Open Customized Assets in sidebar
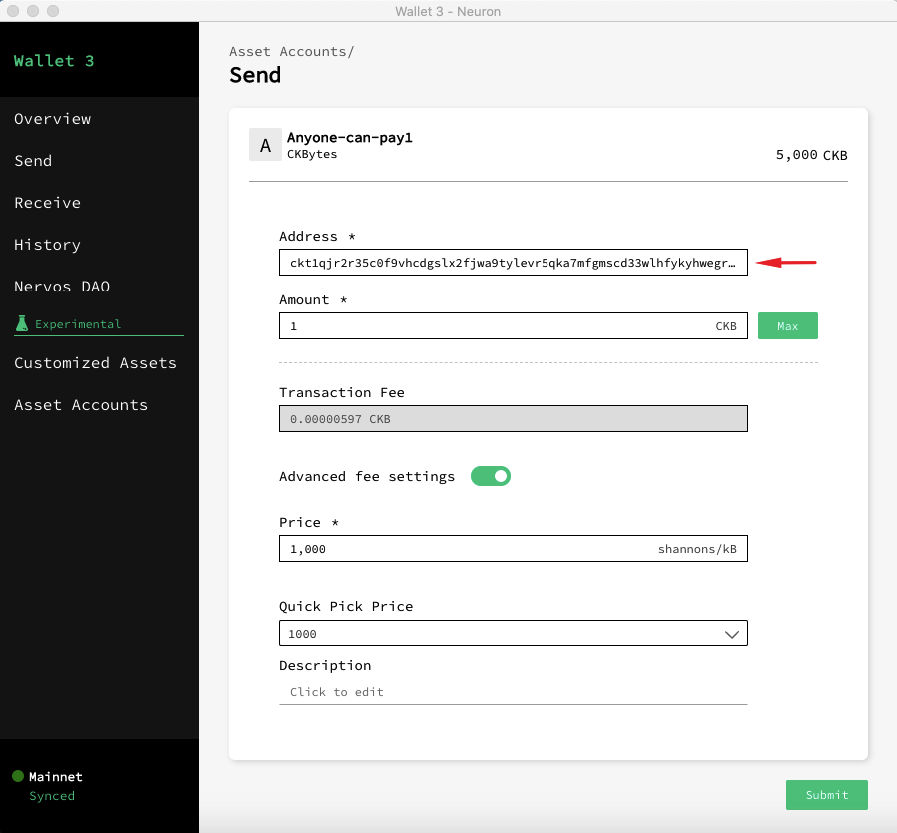The height and width of the screenshot is (833, 897). [x=95, y=363]
